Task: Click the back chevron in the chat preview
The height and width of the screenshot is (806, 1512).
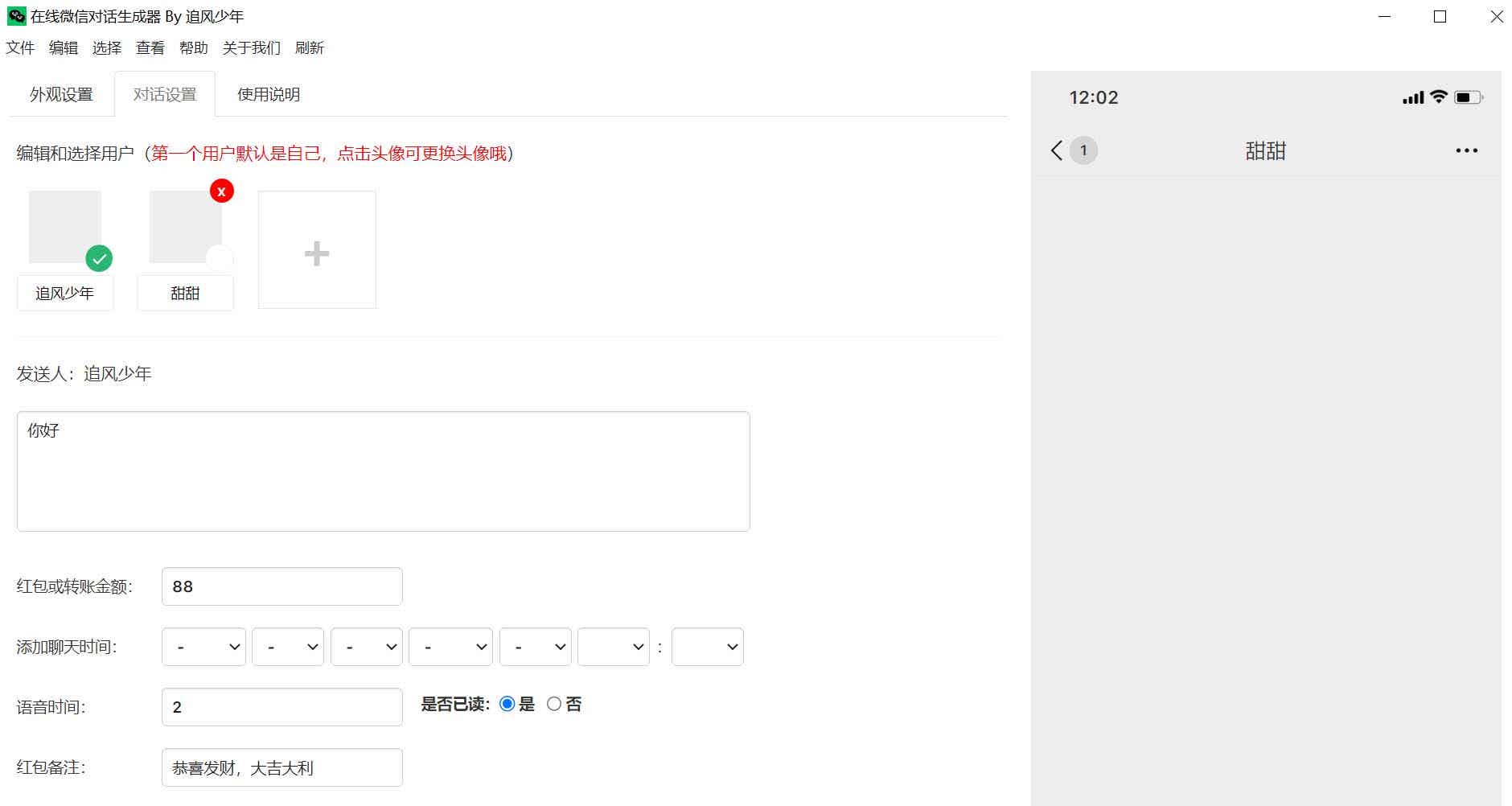Action: (x=1056, y=150)
